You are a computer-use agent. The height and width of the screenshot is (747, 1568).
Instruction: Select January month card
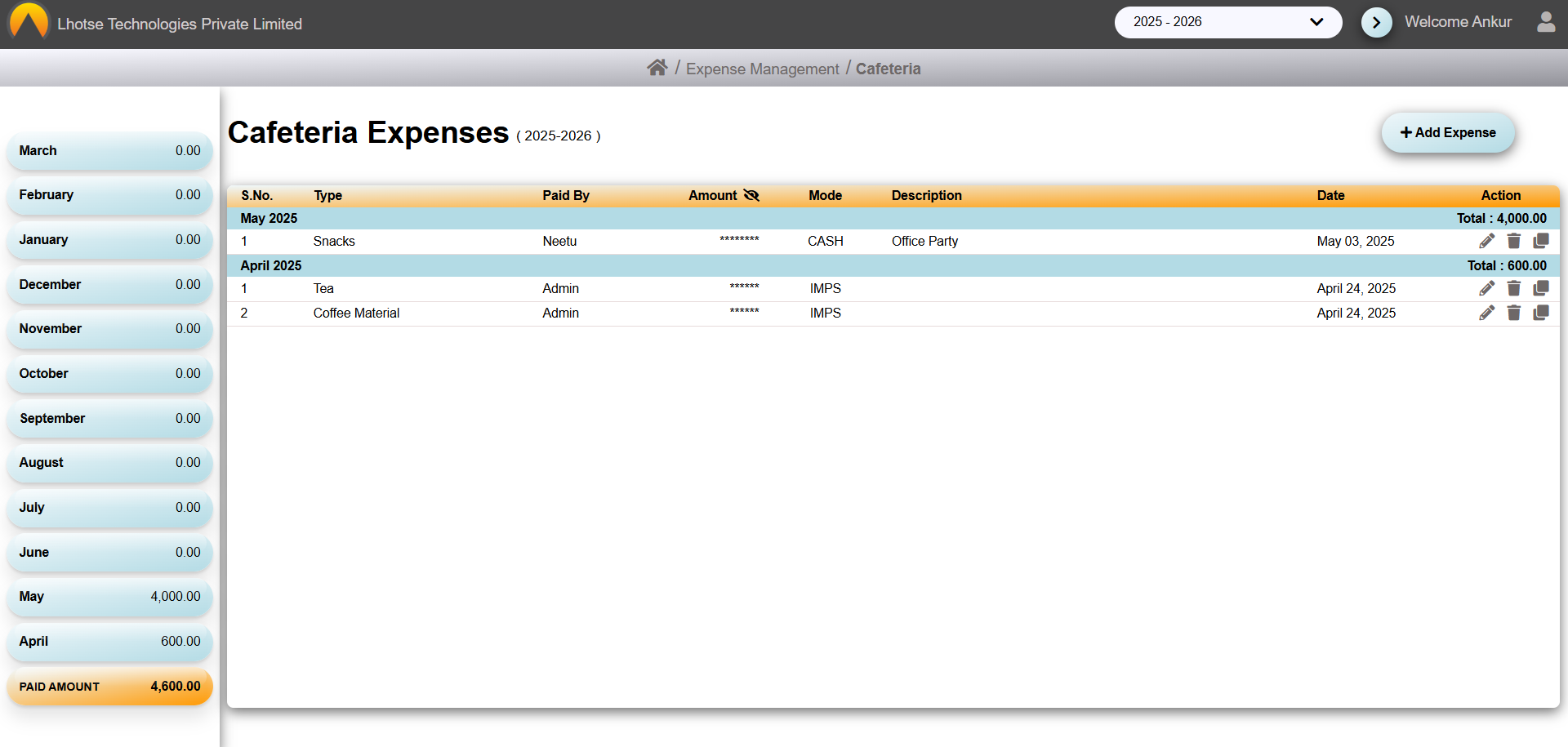pos(109,240)
